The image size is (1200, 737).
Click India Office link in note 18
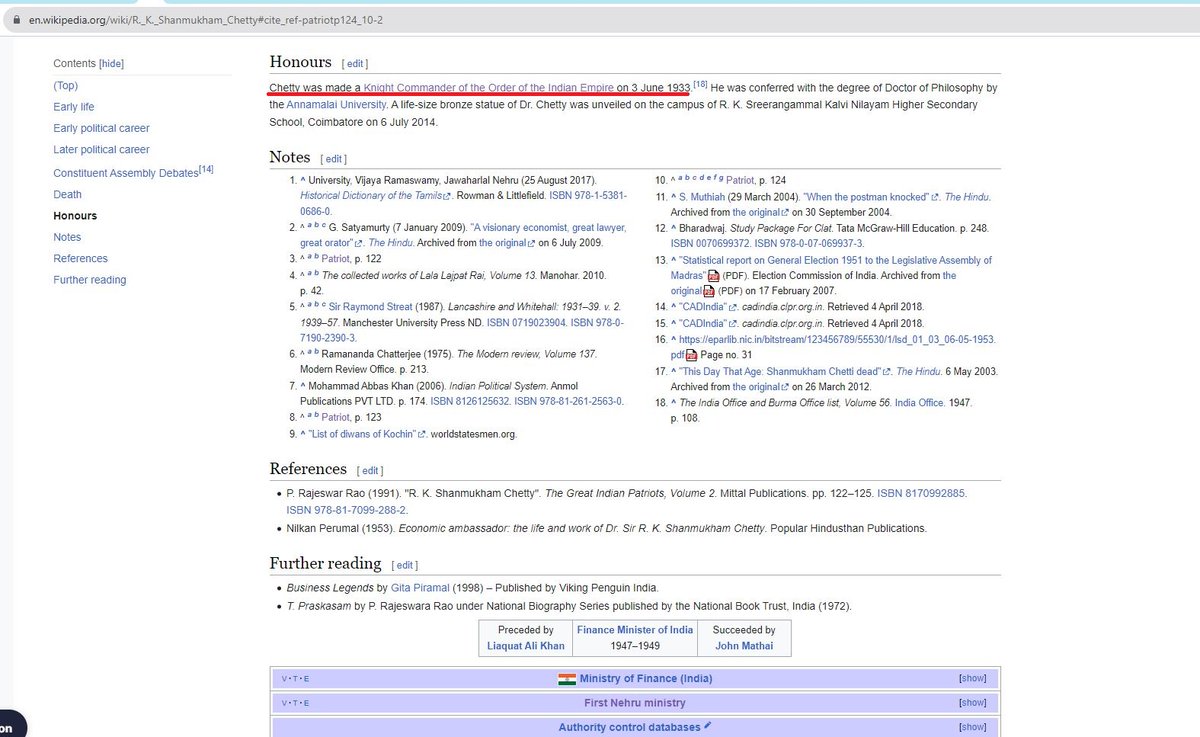click(x=919, y=403)
